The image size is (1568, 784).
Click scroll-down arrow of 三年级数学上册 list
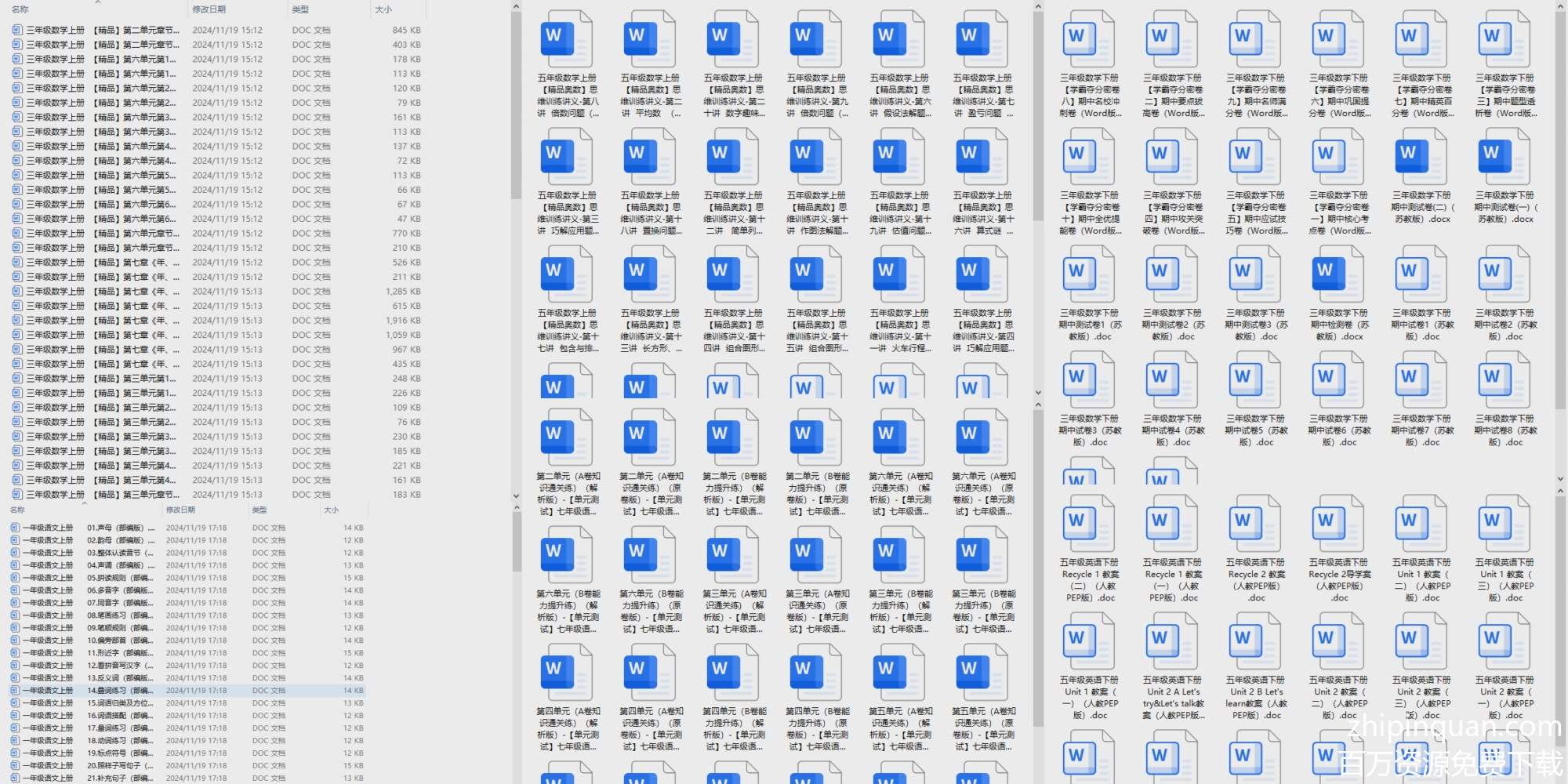coord(516,495)
